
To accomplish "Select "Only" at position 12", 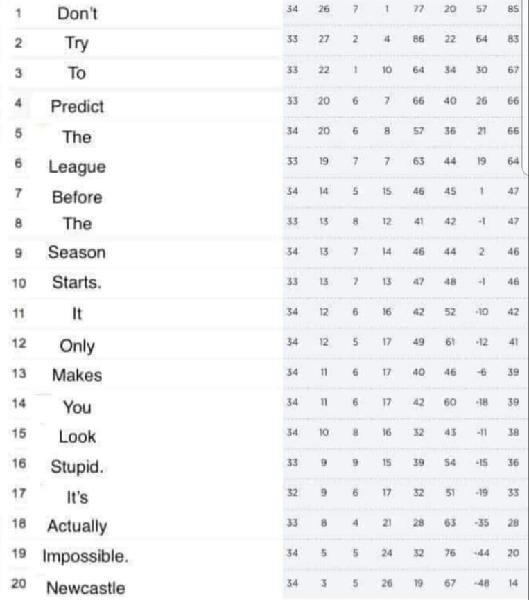I will pyautogui.click(x=77, y=346).
